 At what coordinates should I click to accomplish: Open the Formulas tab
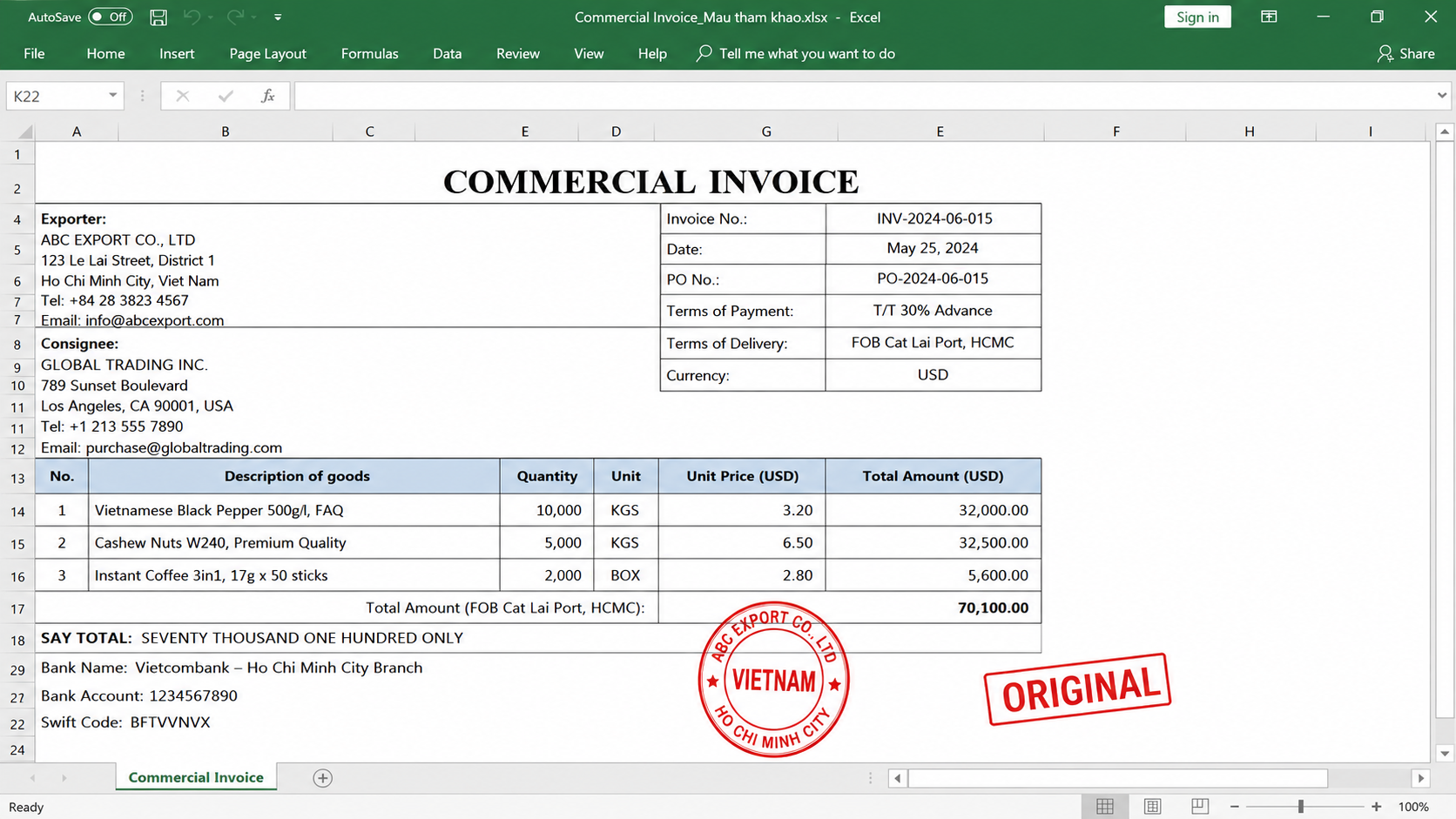(x=369, y=53)
